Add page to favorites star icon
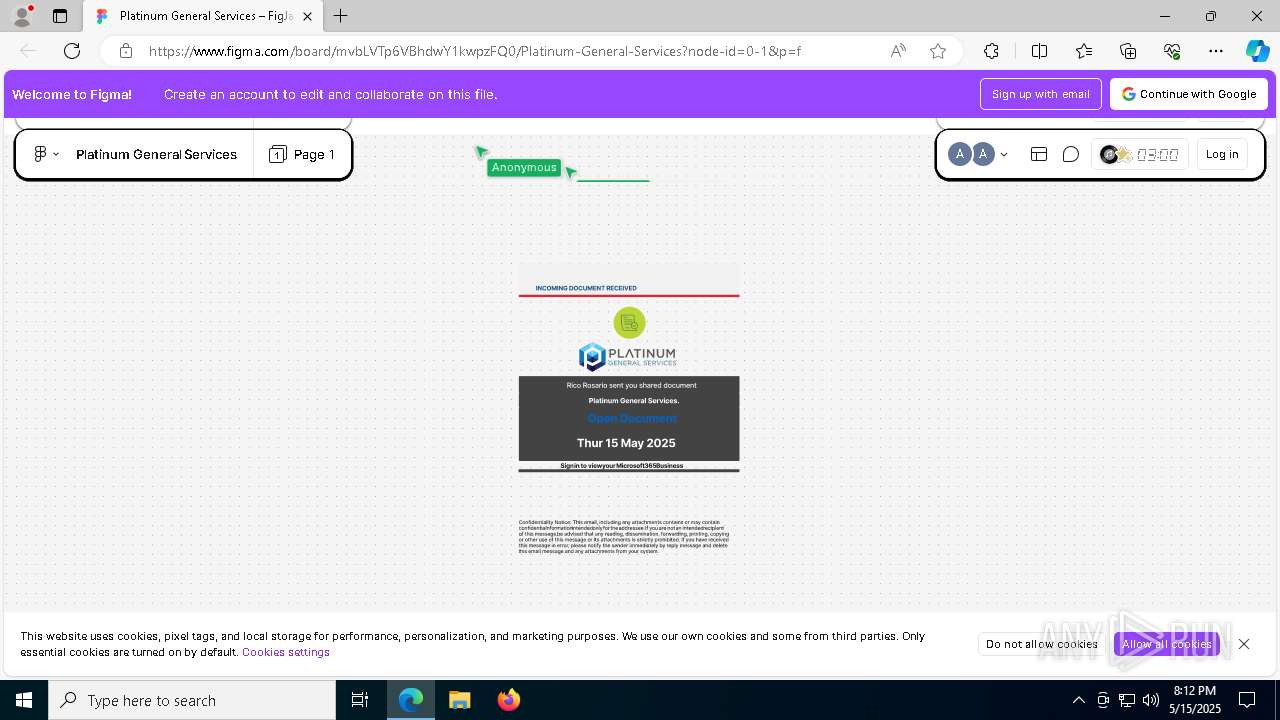Screen dimensions: 1280x720 (x=938, y=51)
